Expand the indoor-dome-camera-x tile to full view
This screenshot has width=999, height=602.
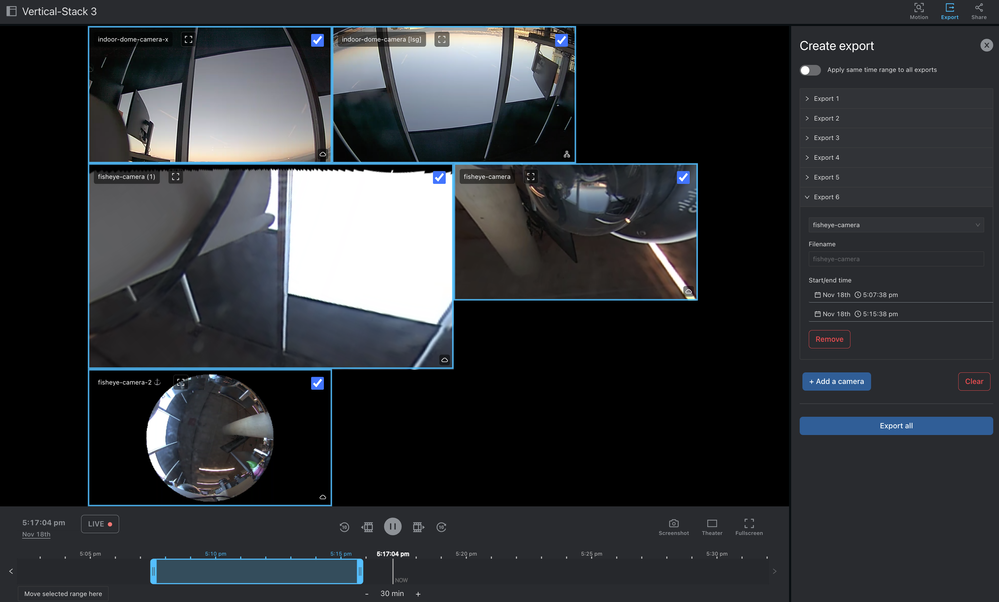188,40
